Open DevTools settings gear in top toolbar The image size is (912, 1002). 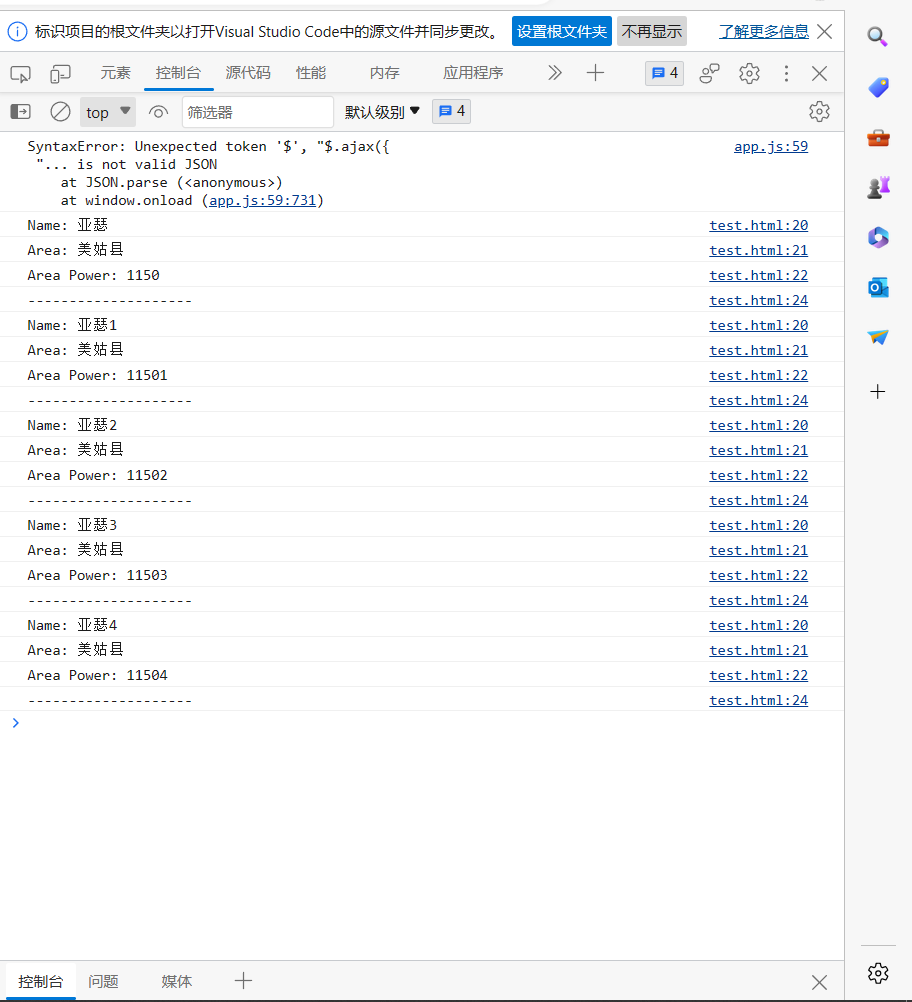point(749,73)
